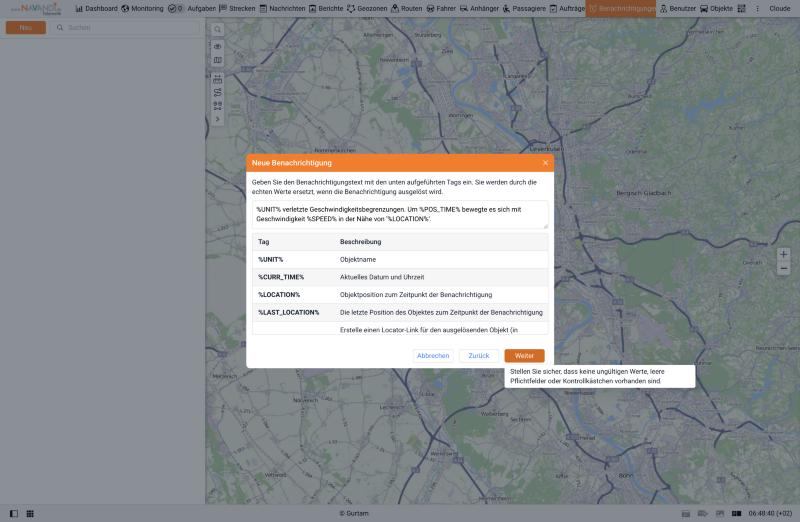Select the %LOCATION% tag row
800x522 pixels.
(400, 294)
